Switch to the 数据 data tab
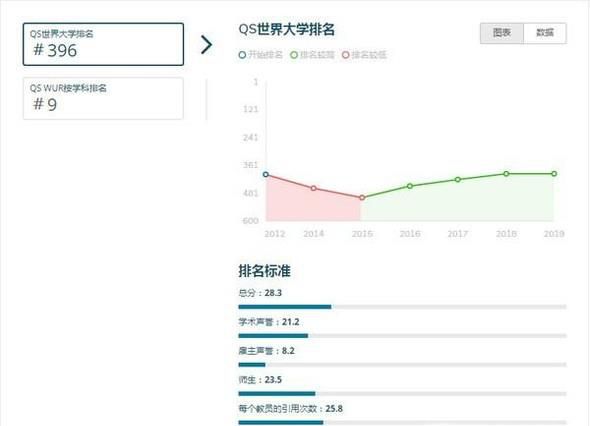Viewport: 590px width, 426px height. coord(545,33)
